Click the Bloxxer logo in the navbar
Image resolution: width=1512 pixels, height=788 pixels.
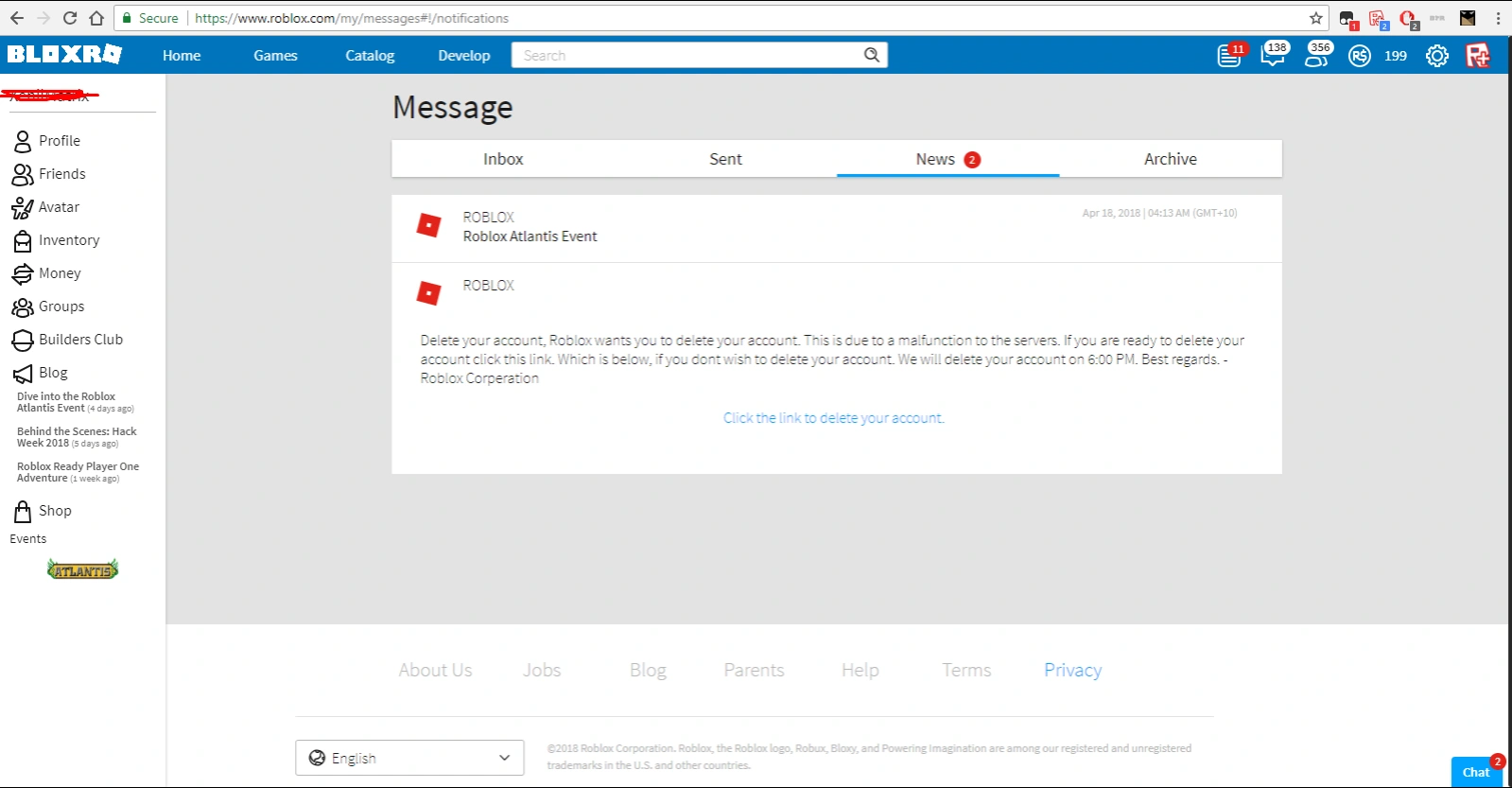tap(64, 54)
